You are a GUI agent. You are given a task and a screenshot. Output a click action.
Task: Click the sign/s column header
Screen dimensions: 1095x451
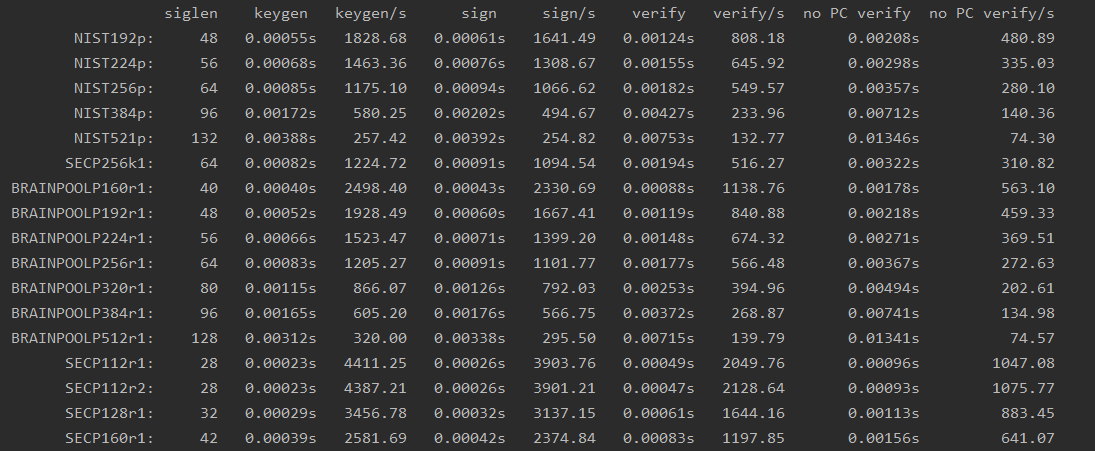569,13
